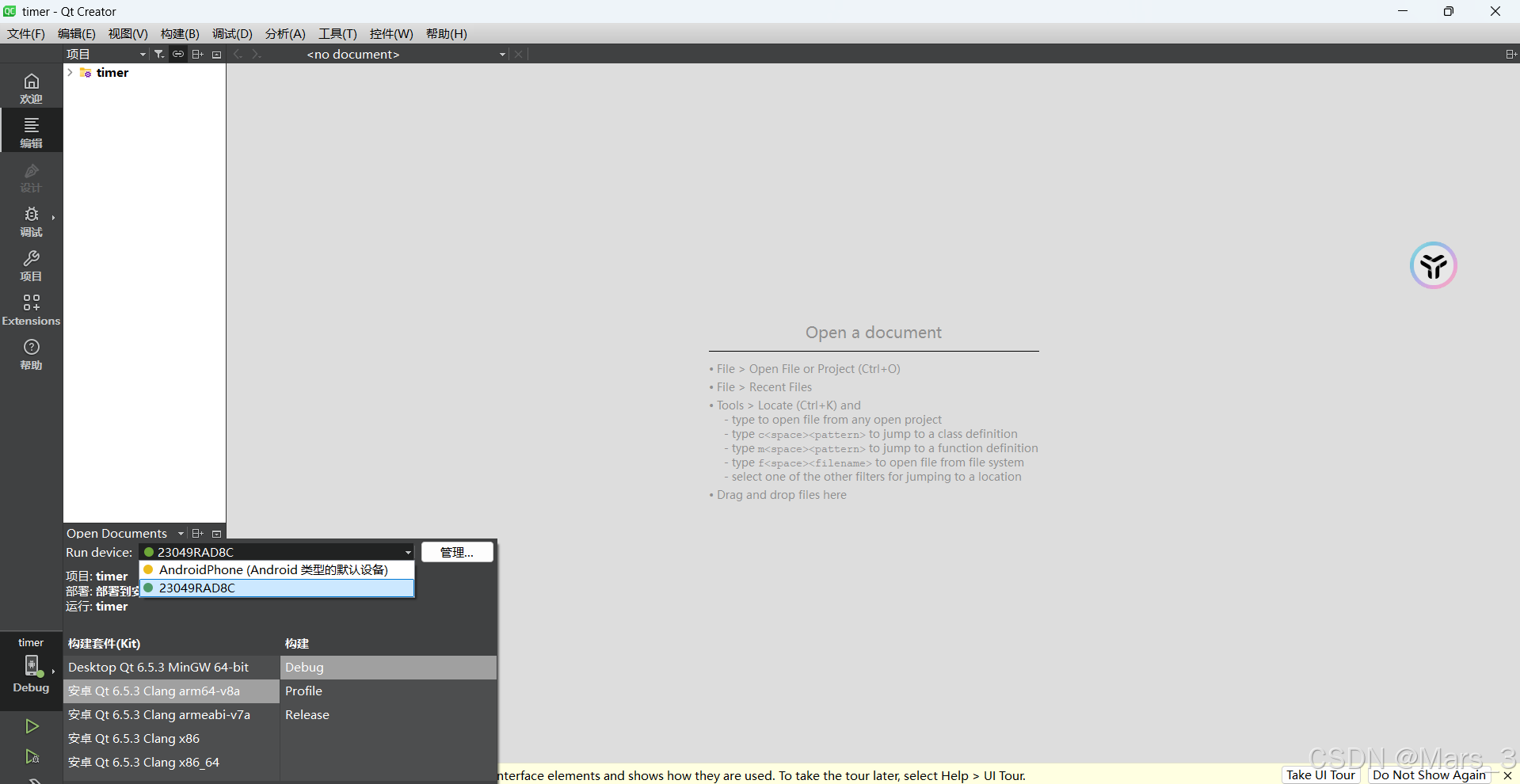This screenshot has height=784, width=1520.
Task: Select the Profile build configuration
Action: point(388,691)
